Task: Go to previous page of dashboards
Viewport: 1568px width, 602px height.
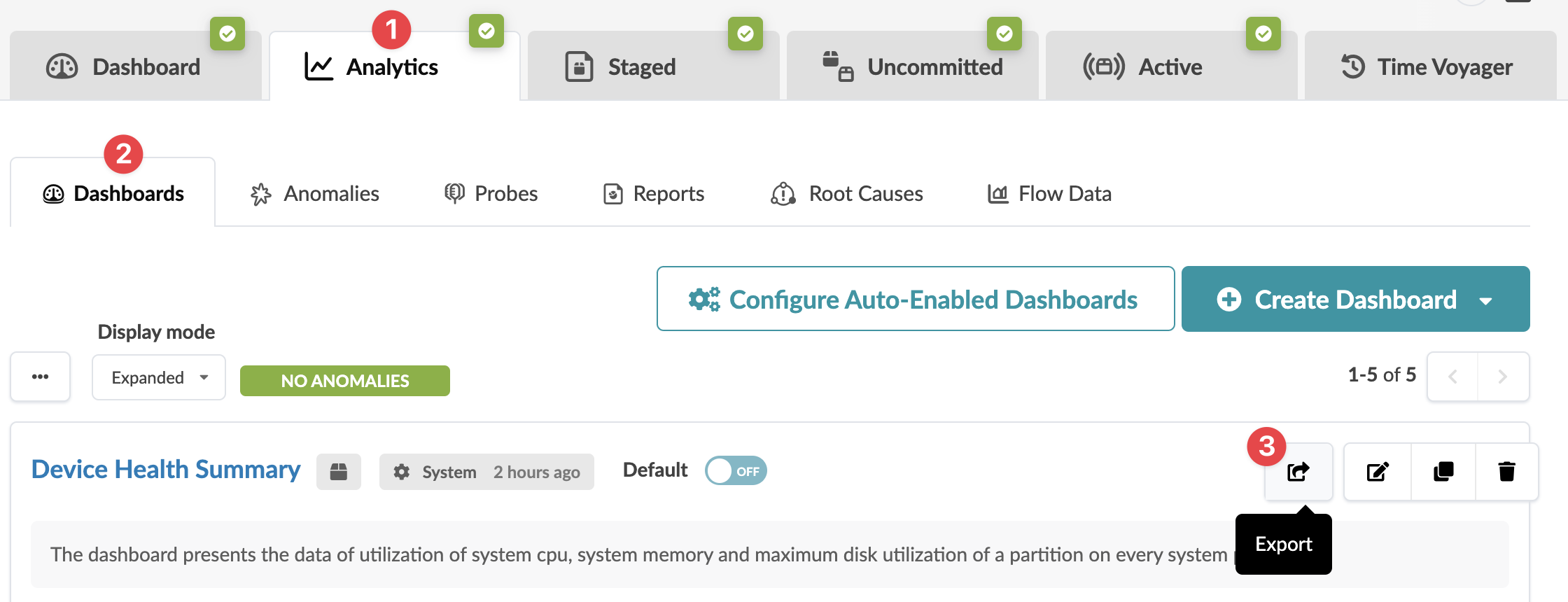Action: click(x=1452, y=377)
